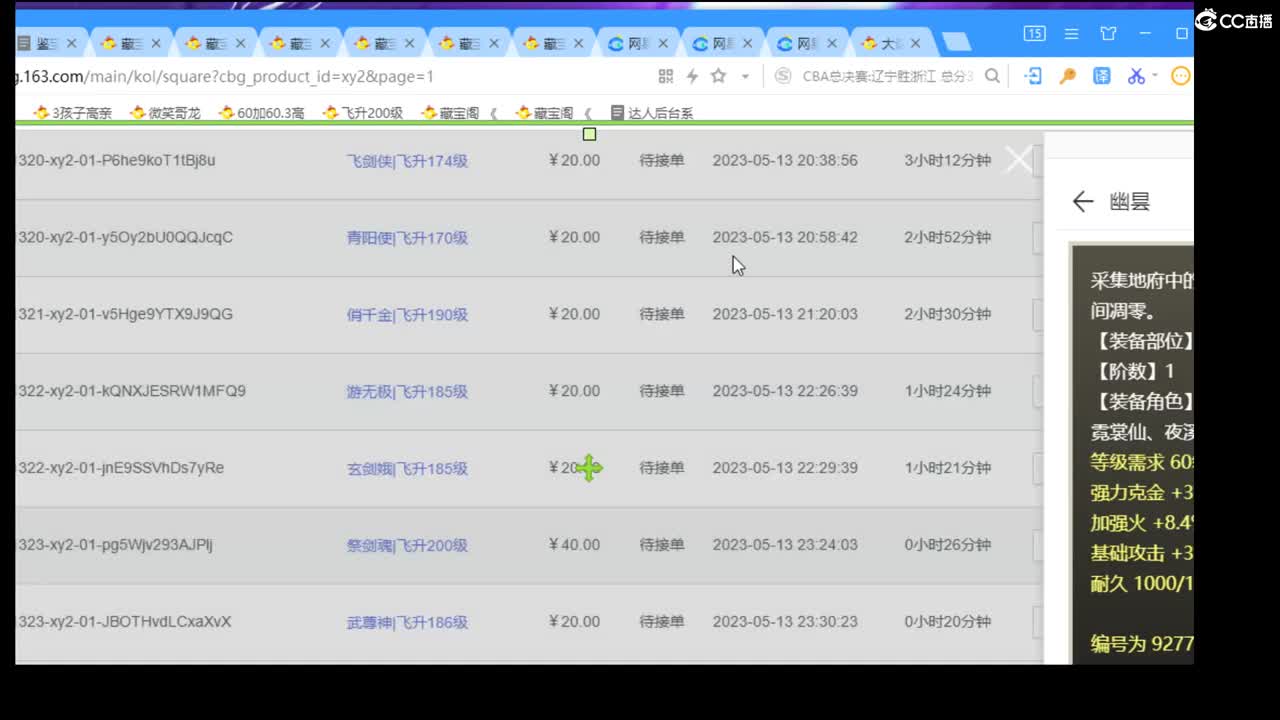The image size is (1280, 720).
Task: Open link 玄剑娥|飞升185级
Action: click(407, 469)
